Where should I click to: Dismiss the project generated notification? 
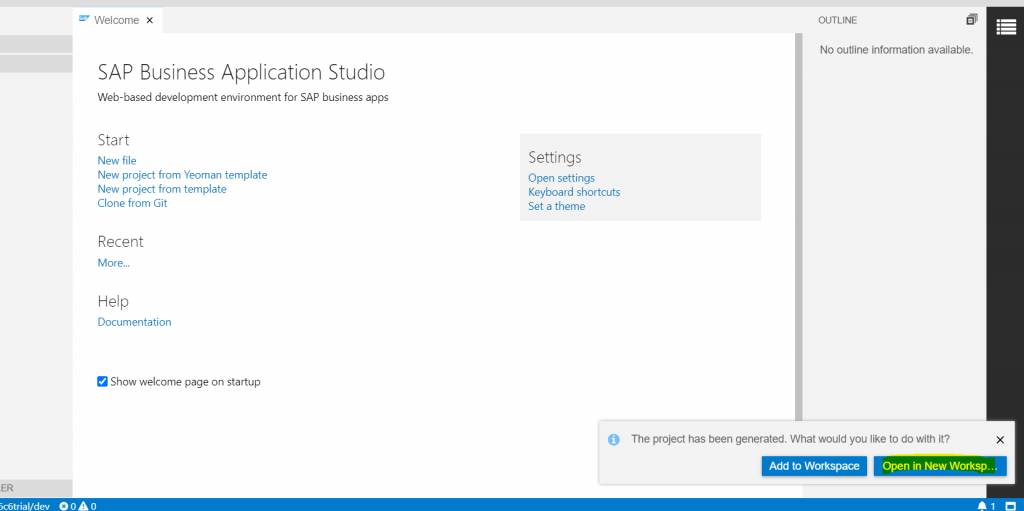coord(1000,440)
